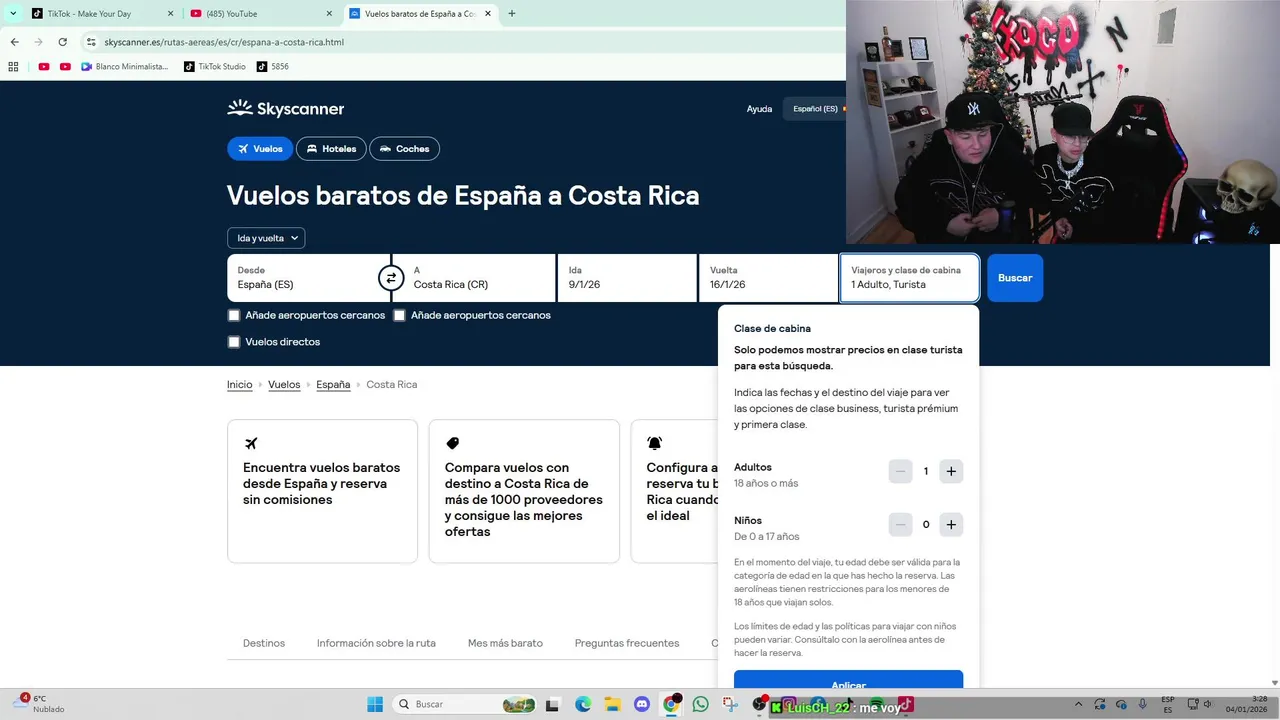
Task: Click the Buscar search button
Action: [1015, 278]
